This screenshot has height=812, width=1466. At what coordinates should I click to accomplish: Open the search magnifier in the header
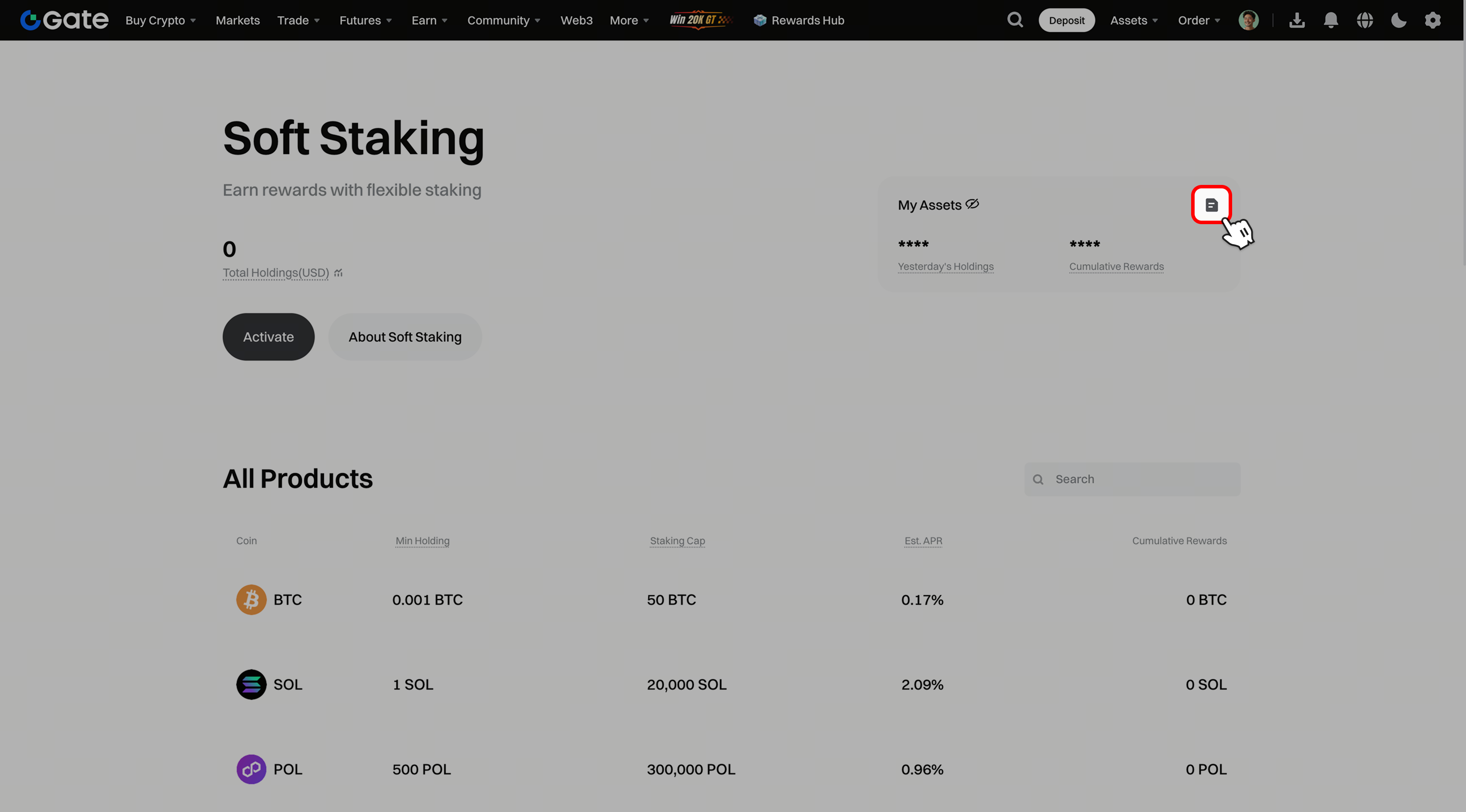(1015, 20)
